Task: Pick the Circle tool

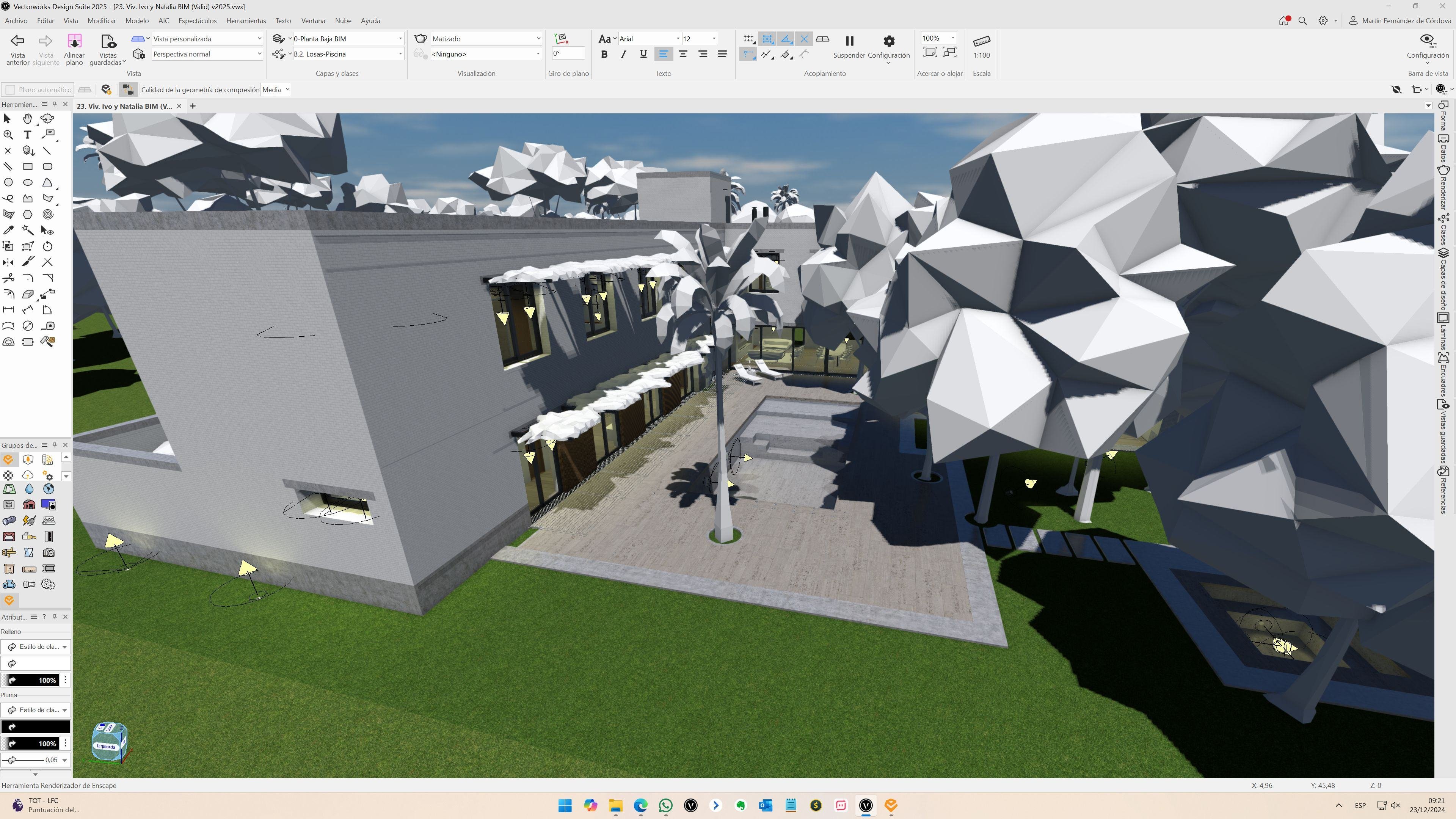Action: 8,182
